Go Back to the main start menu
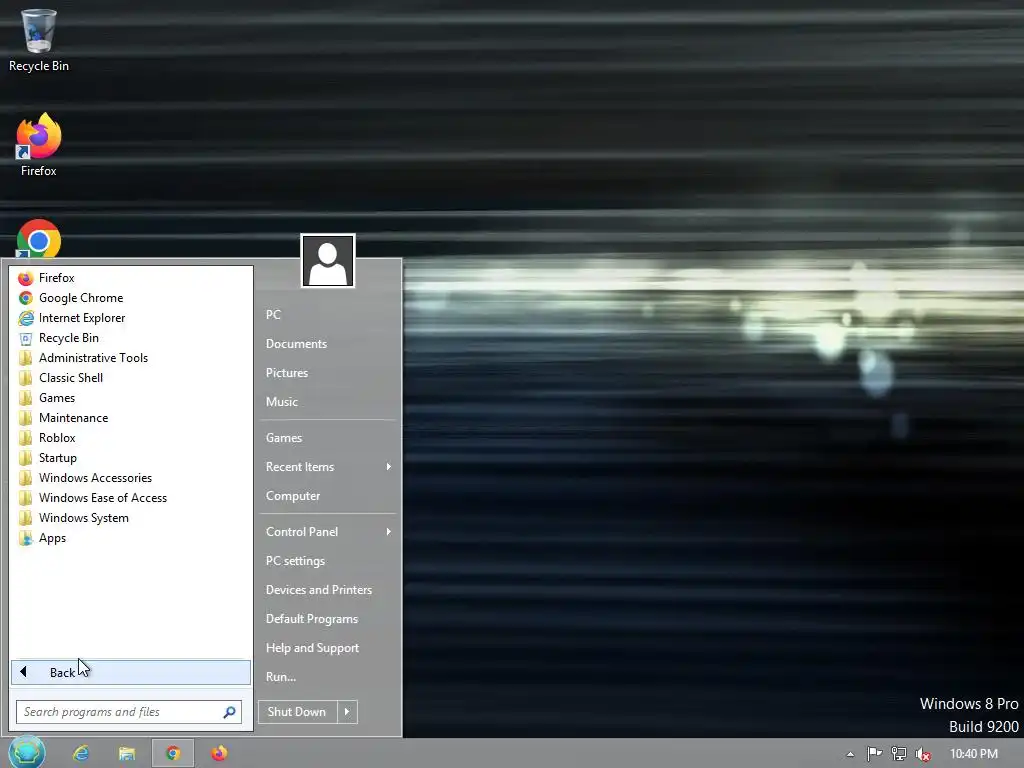 (131, 673)
